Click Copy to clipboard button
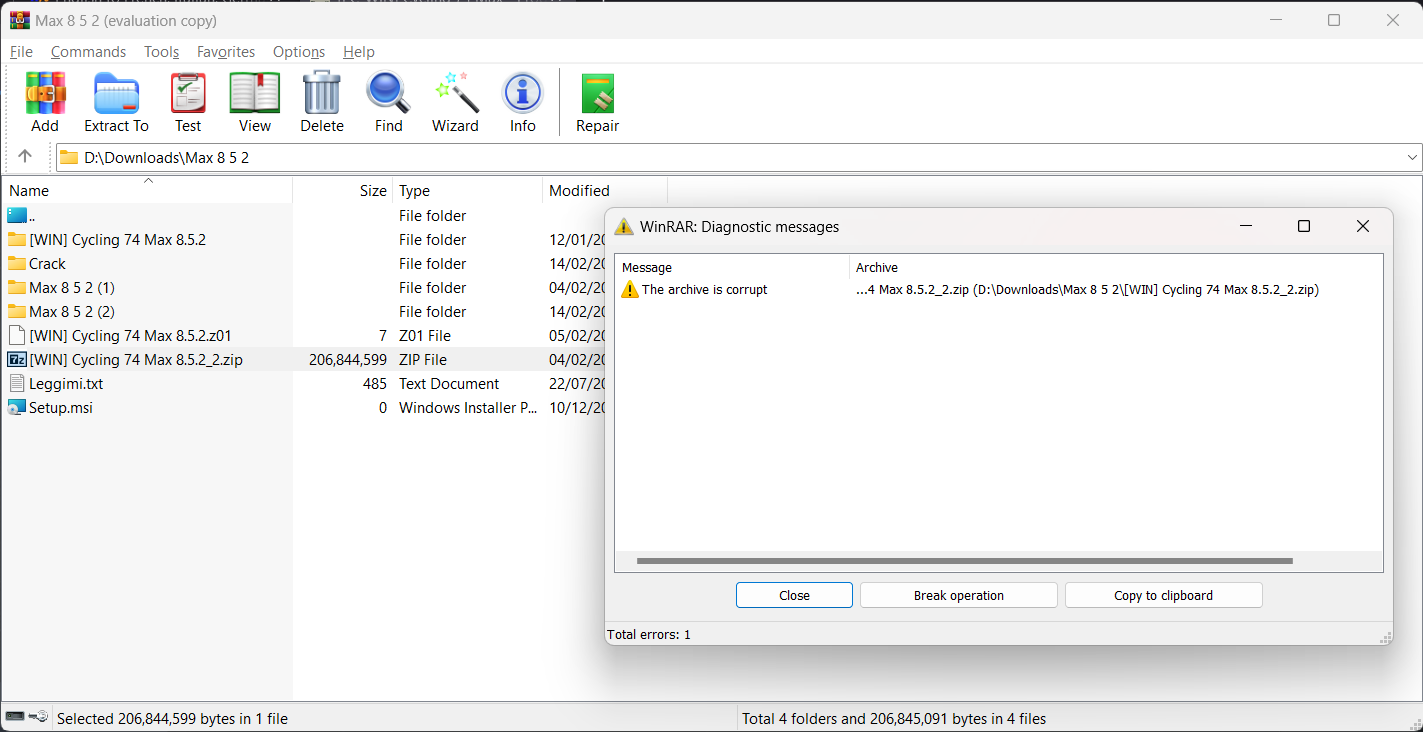Viewport: 1423px width, 732px height. 1163,595
